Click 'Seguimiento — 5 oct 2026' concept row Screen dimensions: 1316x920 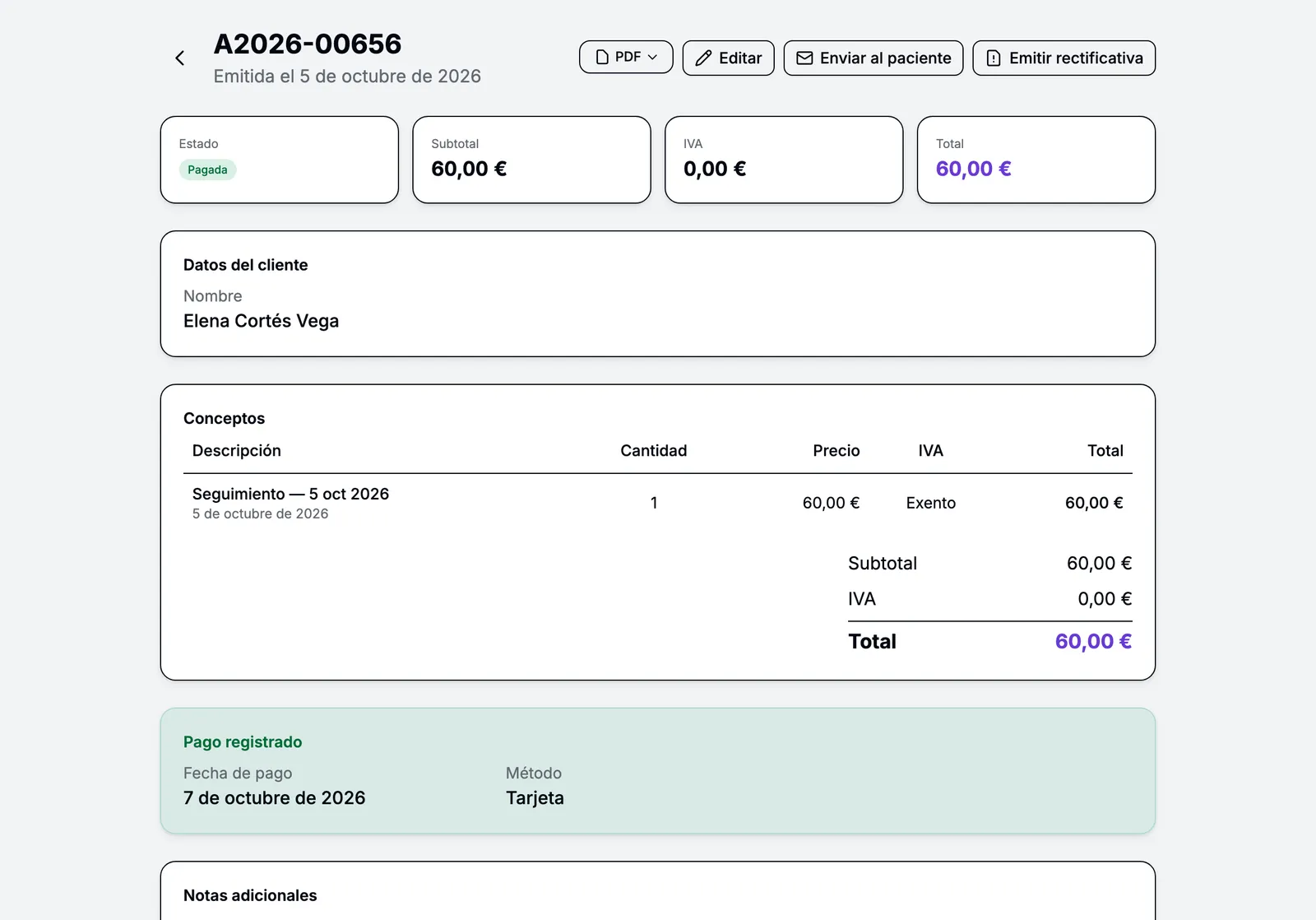[x=657, y=503]
